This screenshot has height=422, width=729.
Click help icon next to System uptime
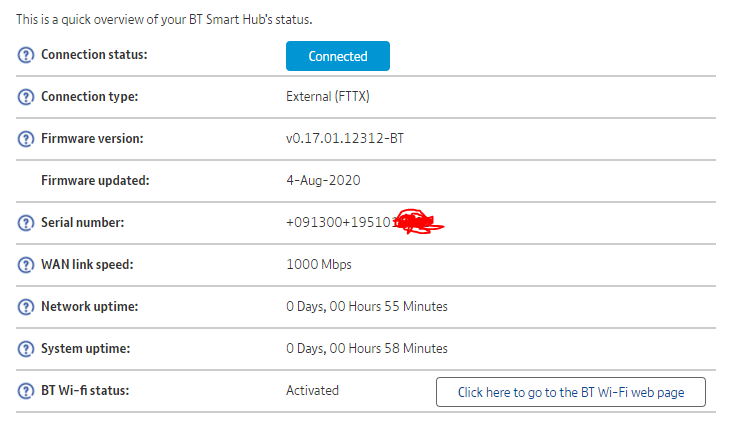tap(26, 349)
